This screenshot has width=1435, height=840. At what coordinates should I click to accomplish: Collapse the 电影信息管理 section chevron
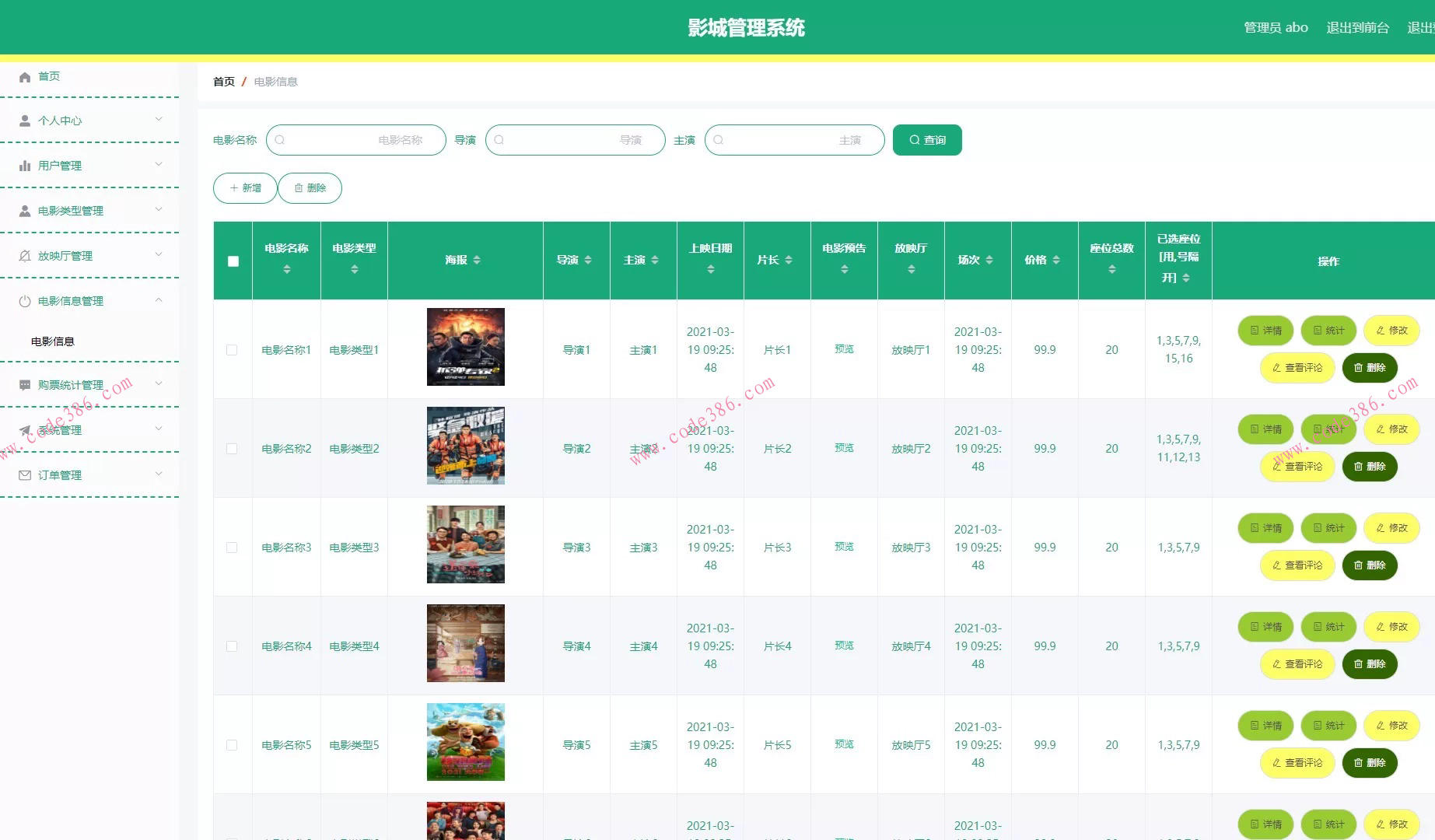tap(159, 300)
